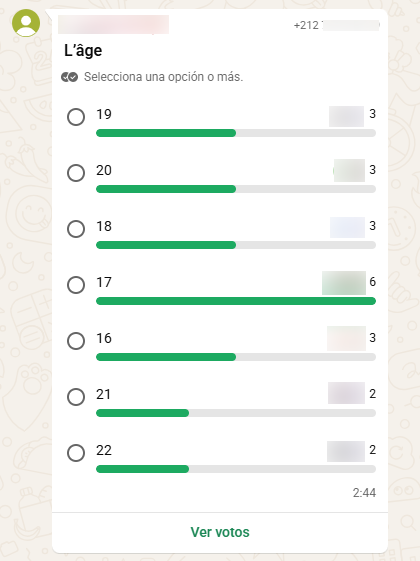Vote for the 17 option
The width and height of the screenshot is (420, 561).
pos(76,285)
